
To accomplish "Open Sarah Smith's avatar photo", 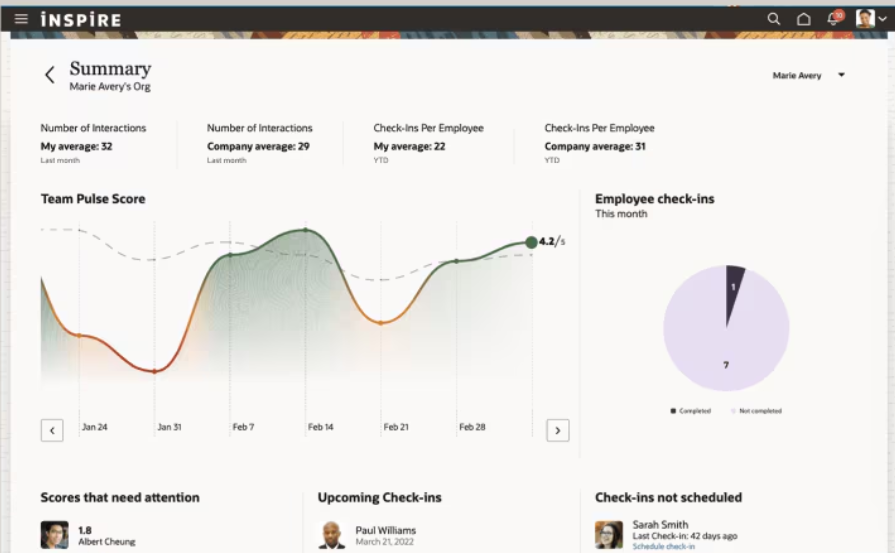I will (x=609, y=535).
